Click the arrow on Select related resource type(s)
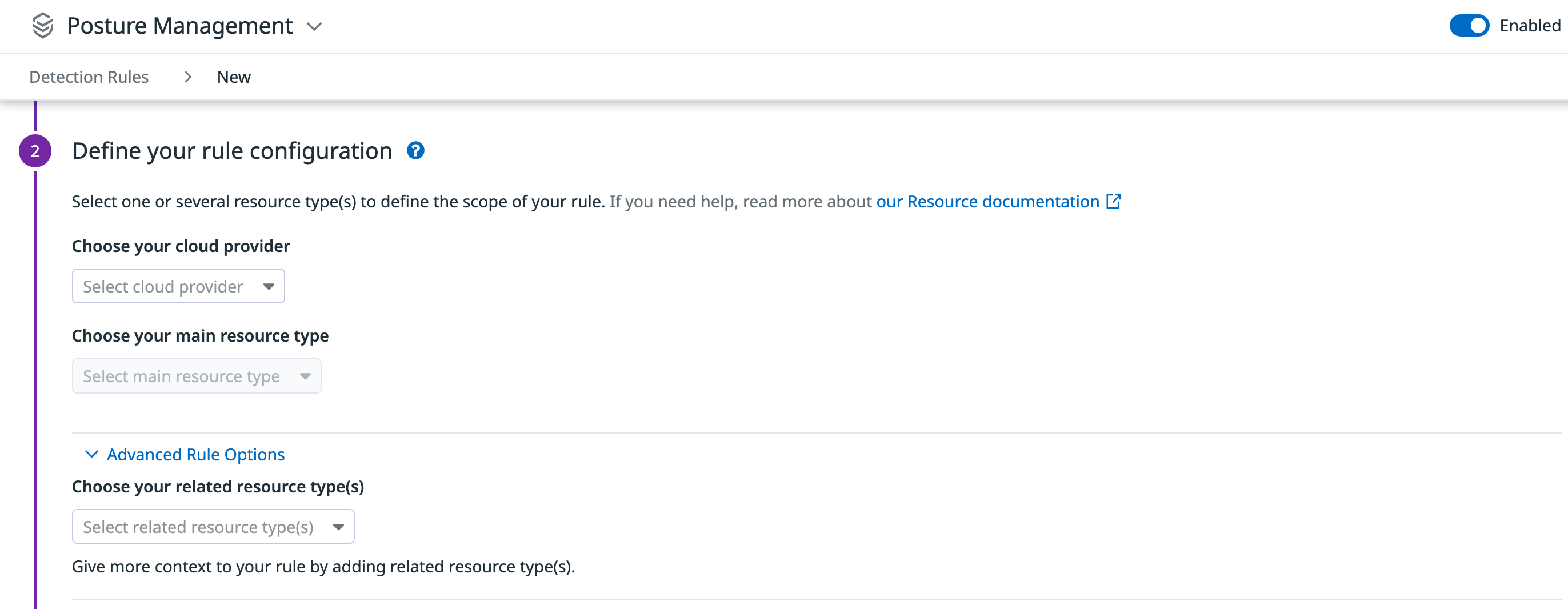The height and width of the screenshot is (609, 1568). (x=338, y=526)
